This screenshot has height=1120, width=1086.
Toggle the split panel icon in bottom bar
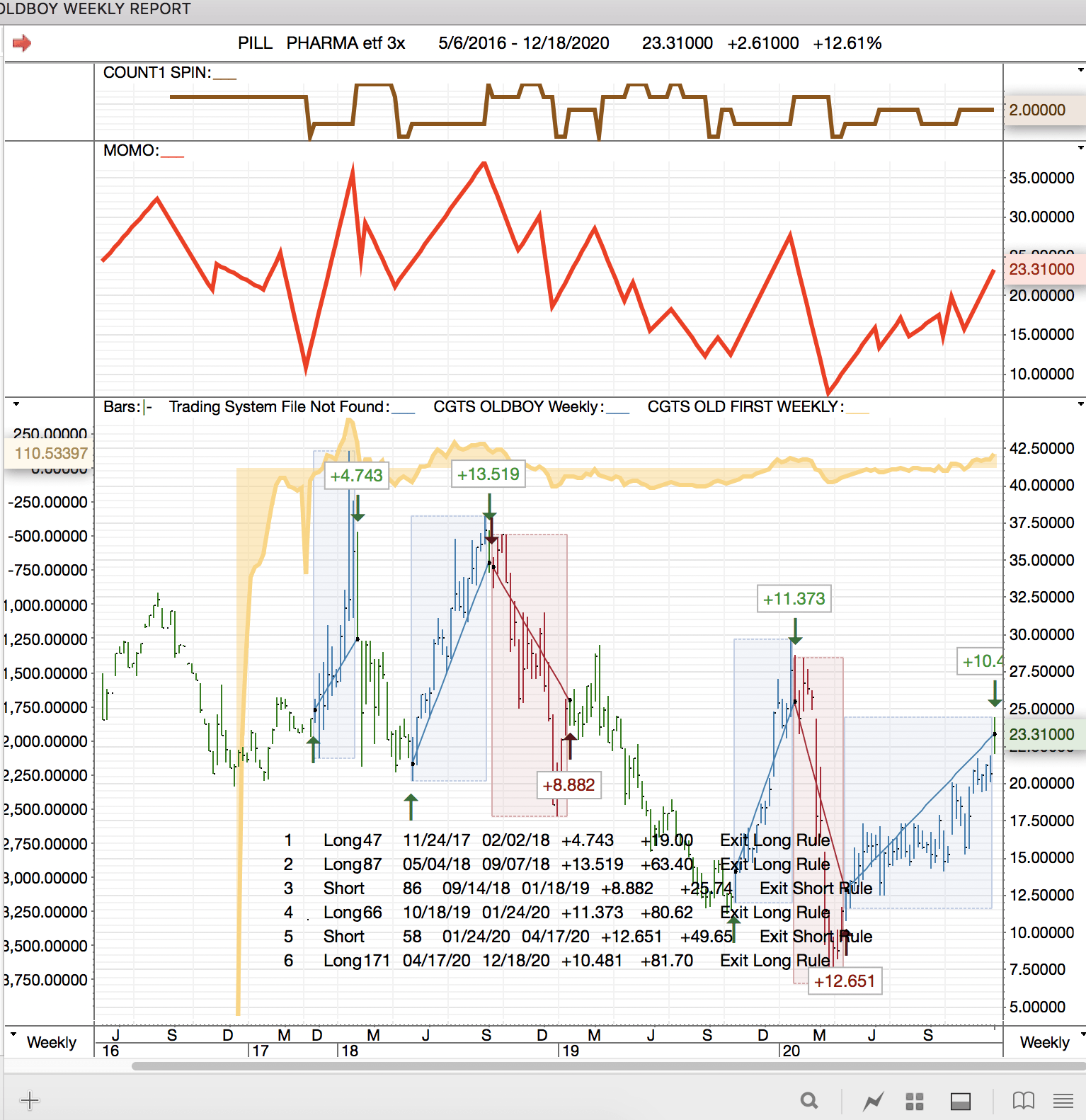pos(960,1101)
